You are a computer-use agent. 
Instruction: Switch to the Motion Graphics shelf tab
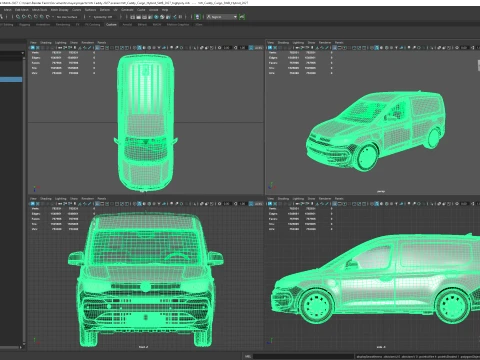[178, 24]
